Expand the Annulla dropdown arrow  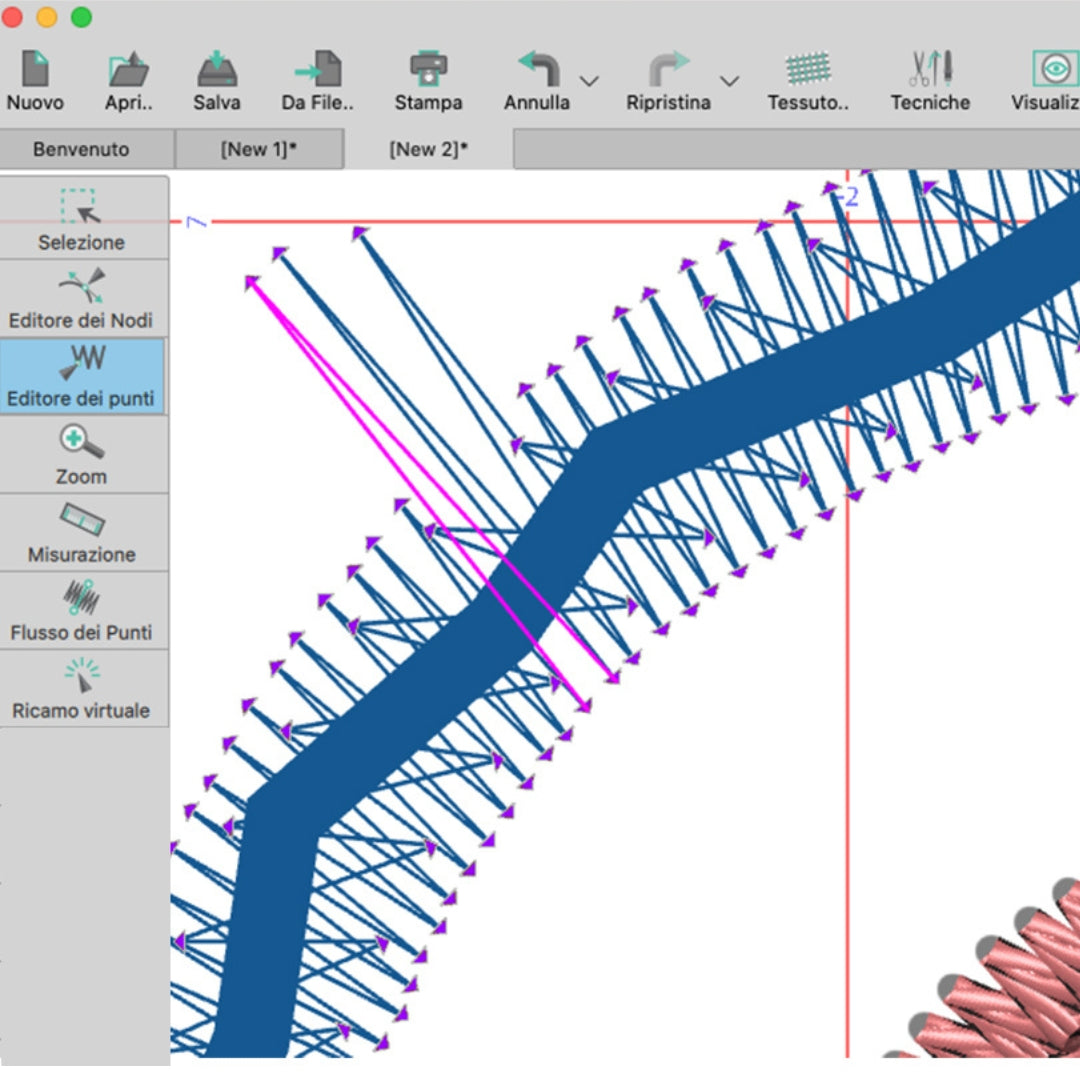point(589,82)
